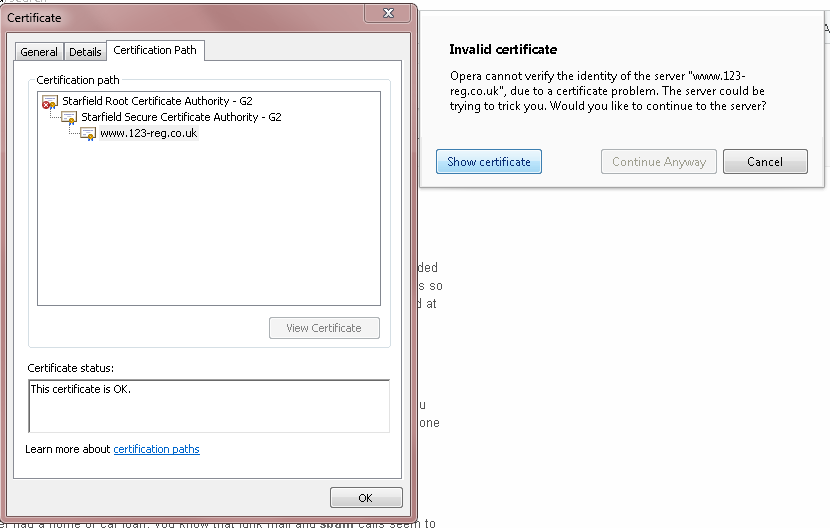Click the Certificate dialog title bar
This screenshot has height=528, width=830.
[x=180, y=17]
